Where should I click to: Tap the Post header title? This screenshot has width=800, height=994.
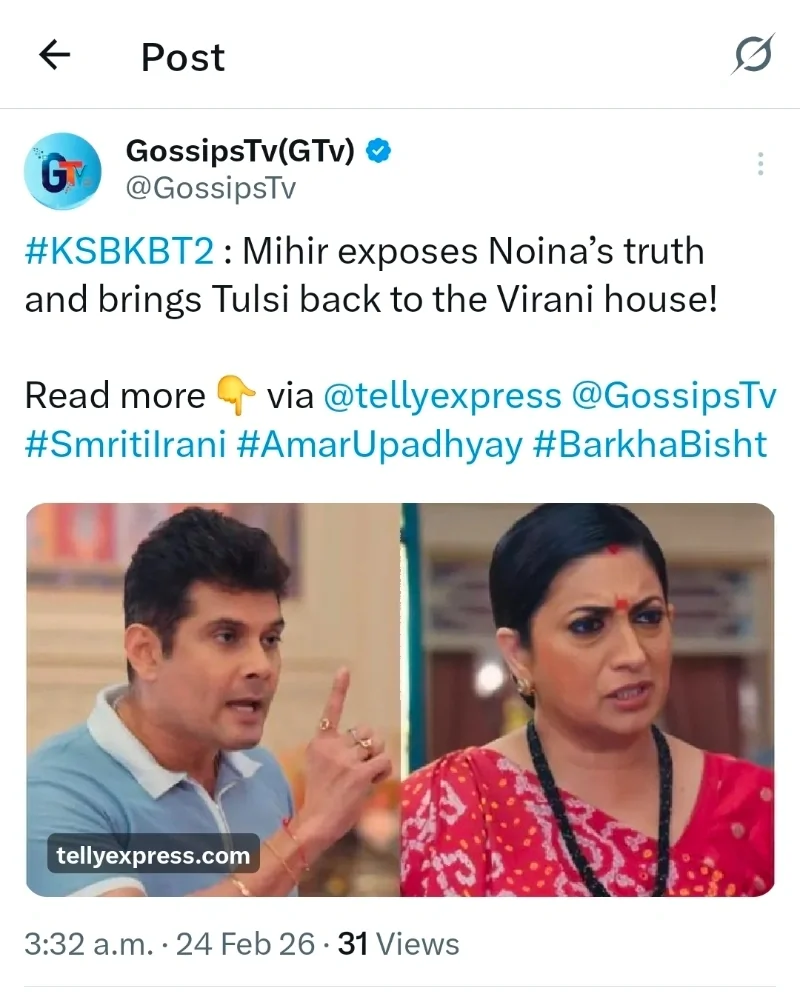(183, 57)
